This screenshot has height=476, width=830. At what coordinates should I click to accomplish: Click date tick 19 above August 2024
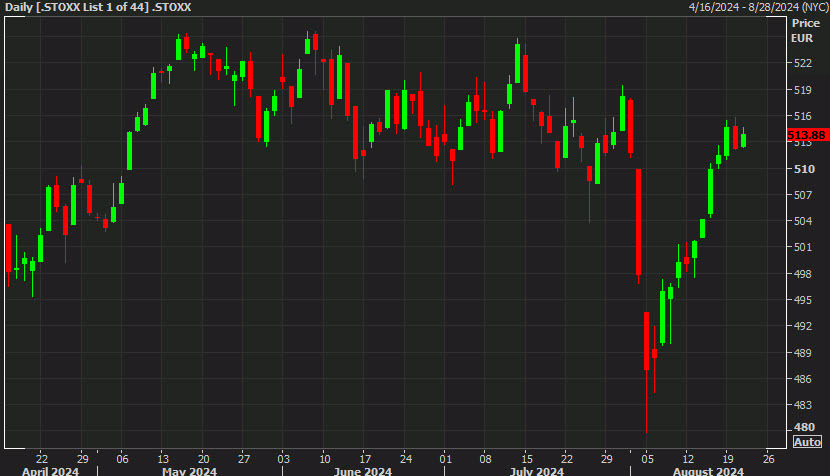(x=728, y=459)
